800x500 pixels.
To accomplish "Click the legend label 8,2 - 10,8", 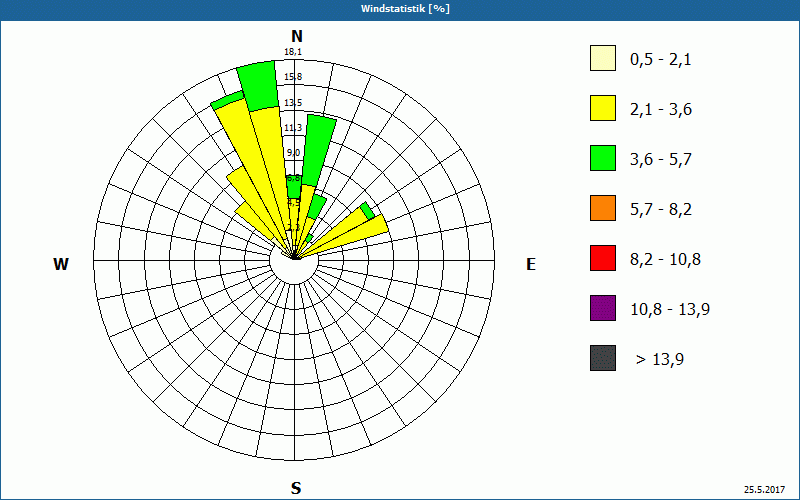I will 665,260.
